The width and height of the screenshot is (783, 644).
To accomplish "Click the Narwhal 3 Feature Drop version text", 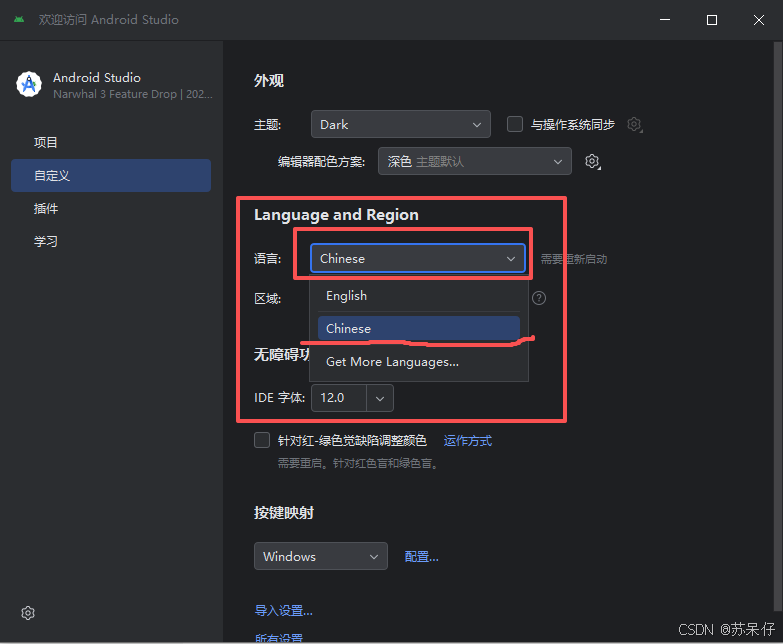I will pos(133,94).
